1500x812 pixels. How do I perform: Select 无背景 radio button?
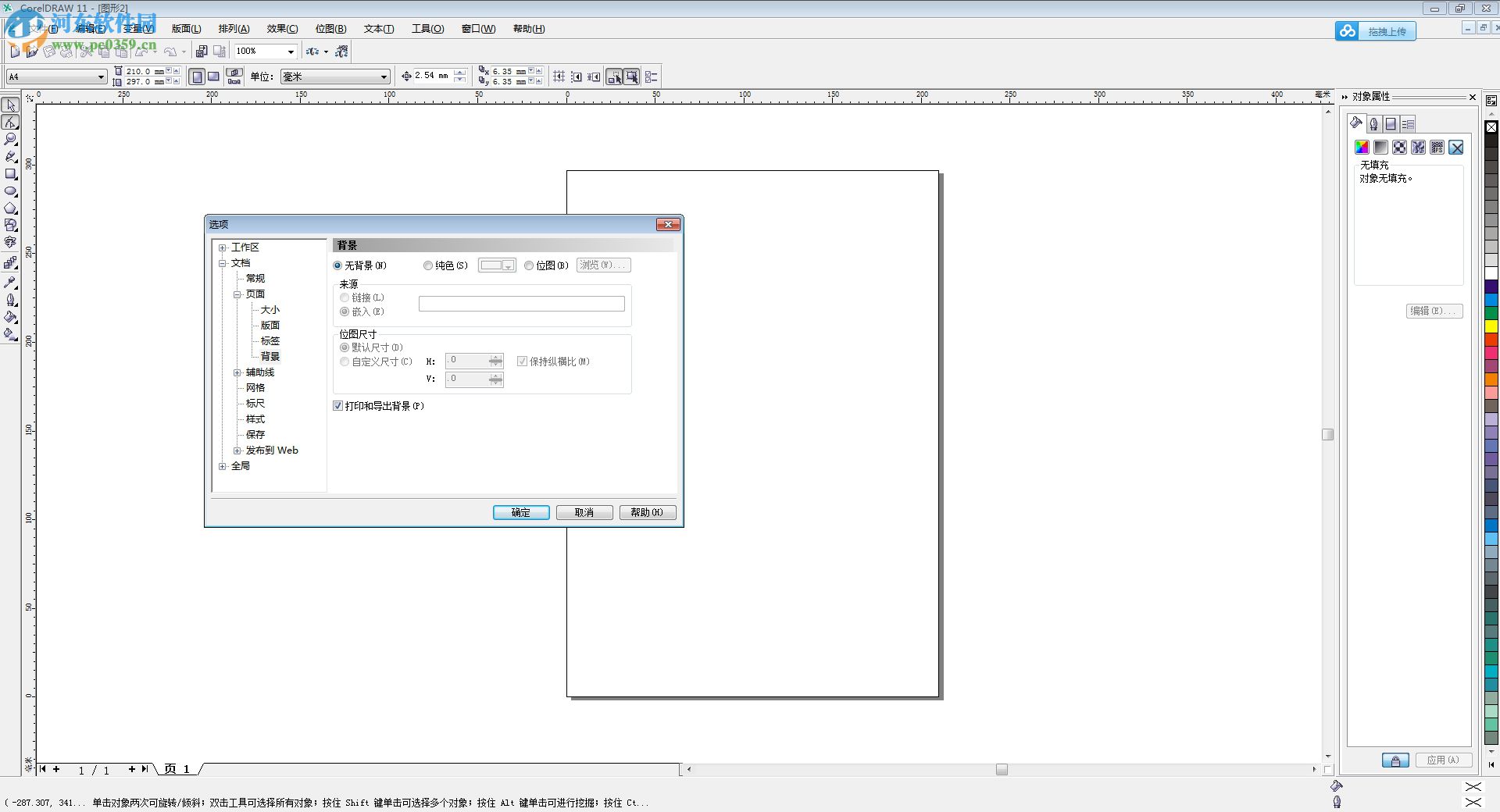[x=337, y=265]
